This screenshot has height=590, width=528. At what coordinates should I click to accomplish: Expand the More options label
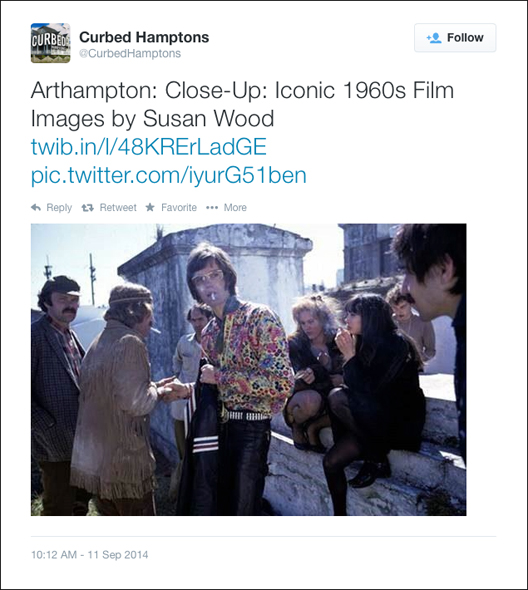pos(235,207)
